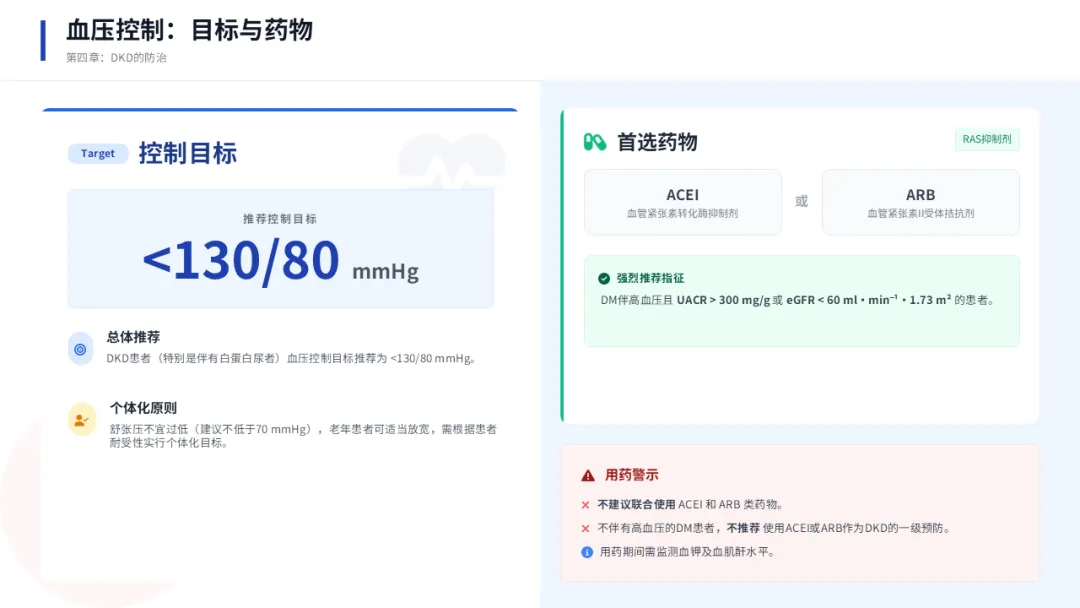This screenshot has width=1080, height=608.
Task: Click the slide title 血压控制：目标与药物
Action: [x=189, y=30]
